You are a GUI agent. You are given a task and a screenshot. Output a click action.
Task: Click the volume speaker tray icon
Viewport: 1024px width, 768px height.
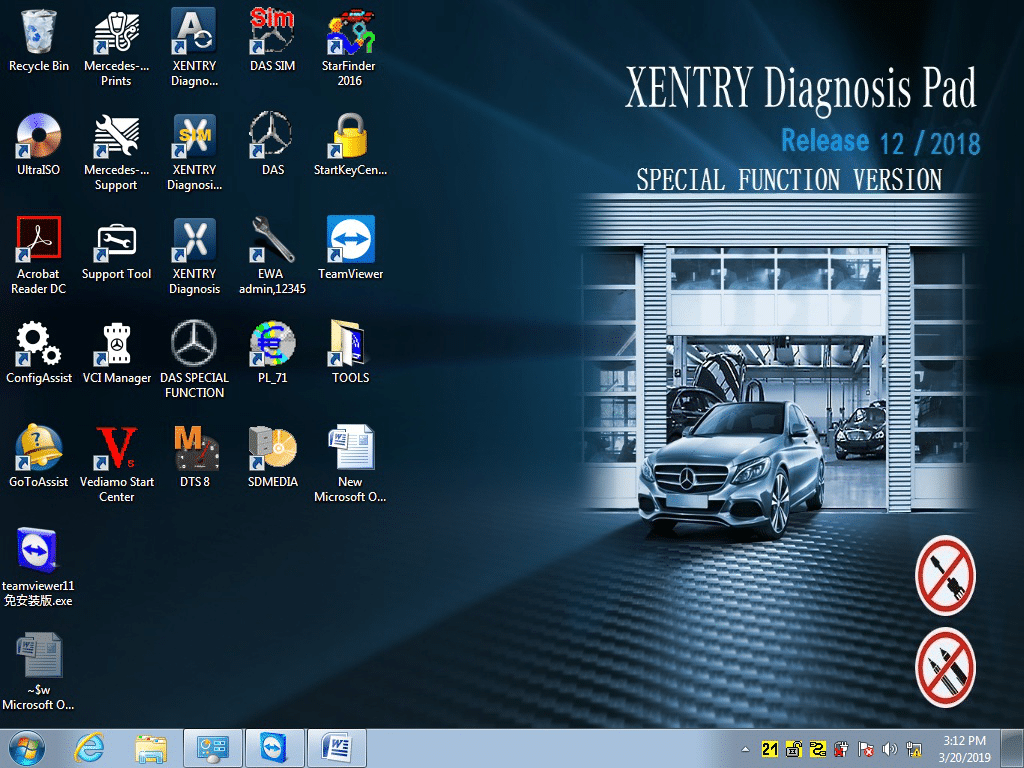pyautogui.click(x=889, y=748)
